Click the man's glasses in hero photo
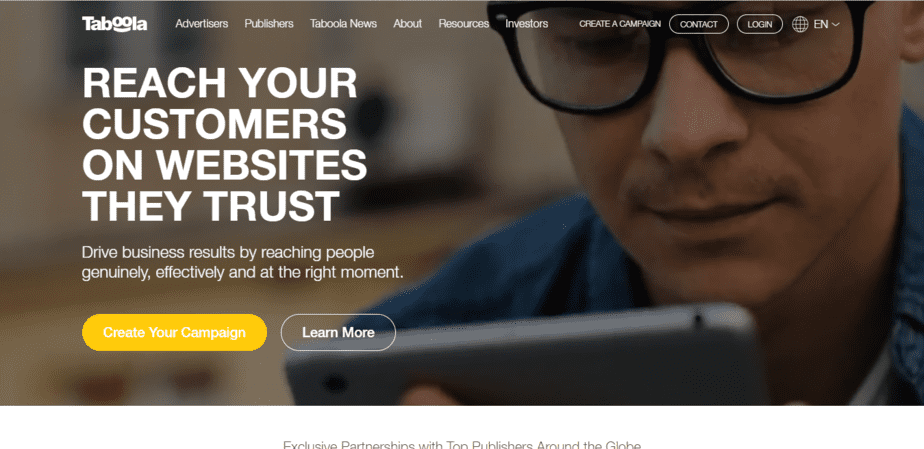The height and width of the screenshot is (449, 924). point(678,53)
